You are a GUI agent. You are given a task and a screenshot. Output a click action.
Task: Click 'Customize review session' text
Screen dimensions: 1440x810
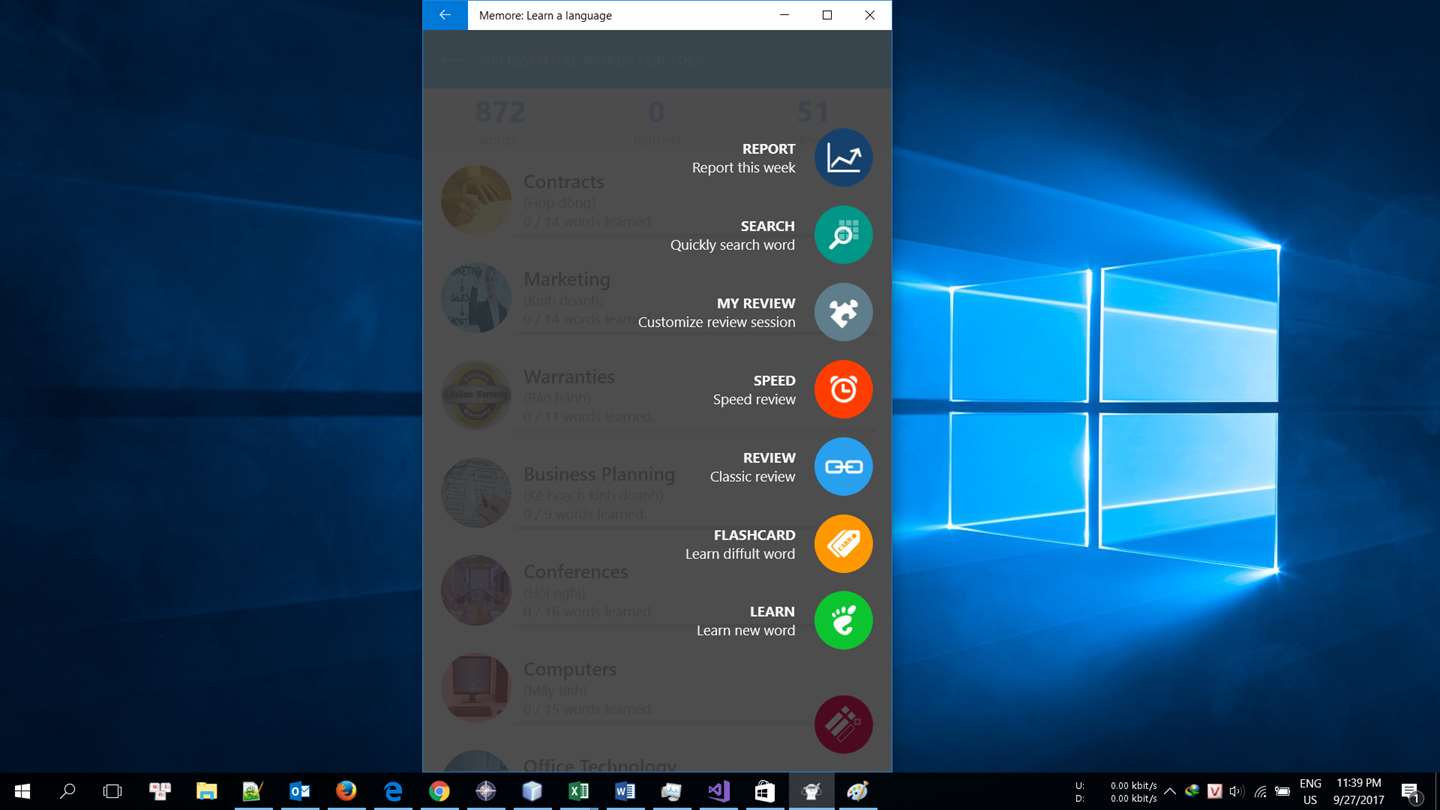[x=717, y=322]
